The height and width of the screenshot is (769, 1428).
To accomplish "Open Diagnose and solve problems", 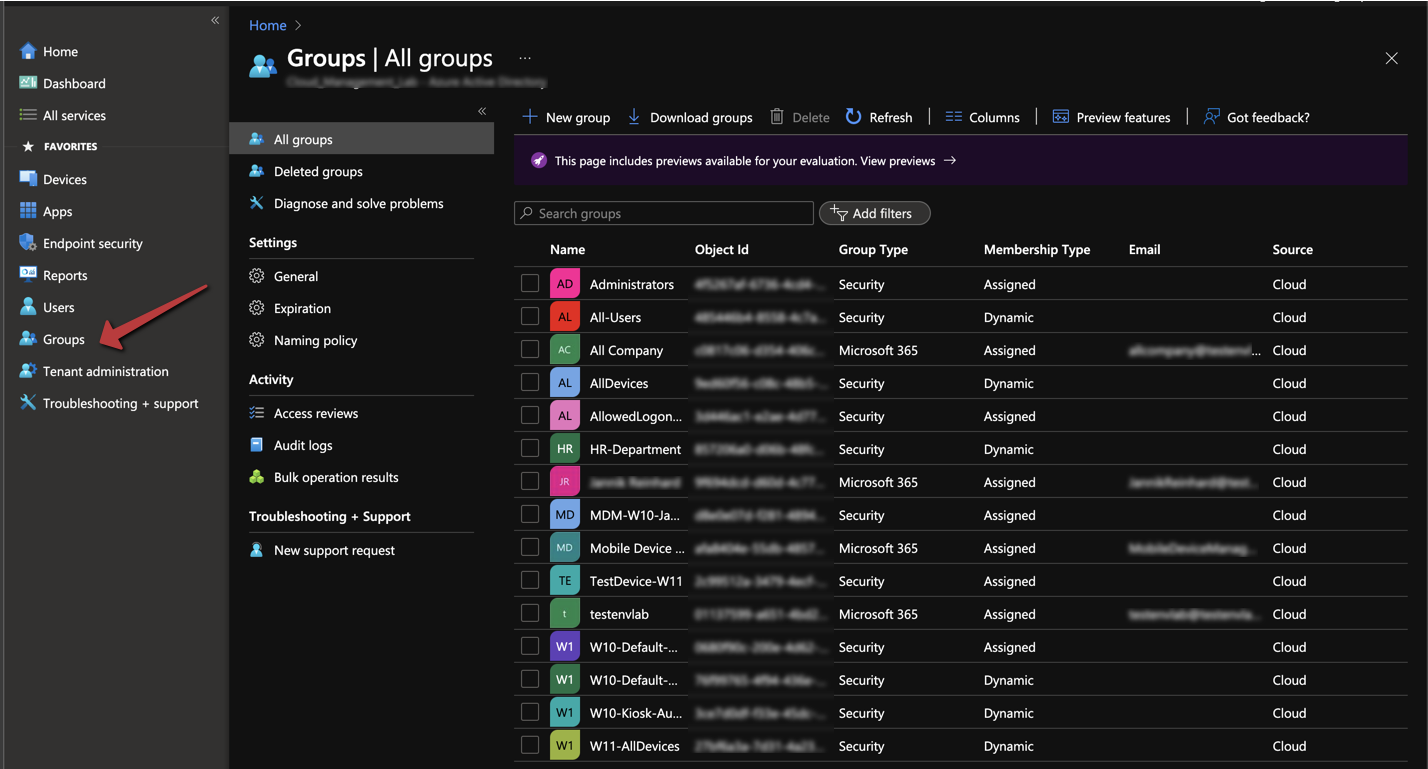I will 358,203.
